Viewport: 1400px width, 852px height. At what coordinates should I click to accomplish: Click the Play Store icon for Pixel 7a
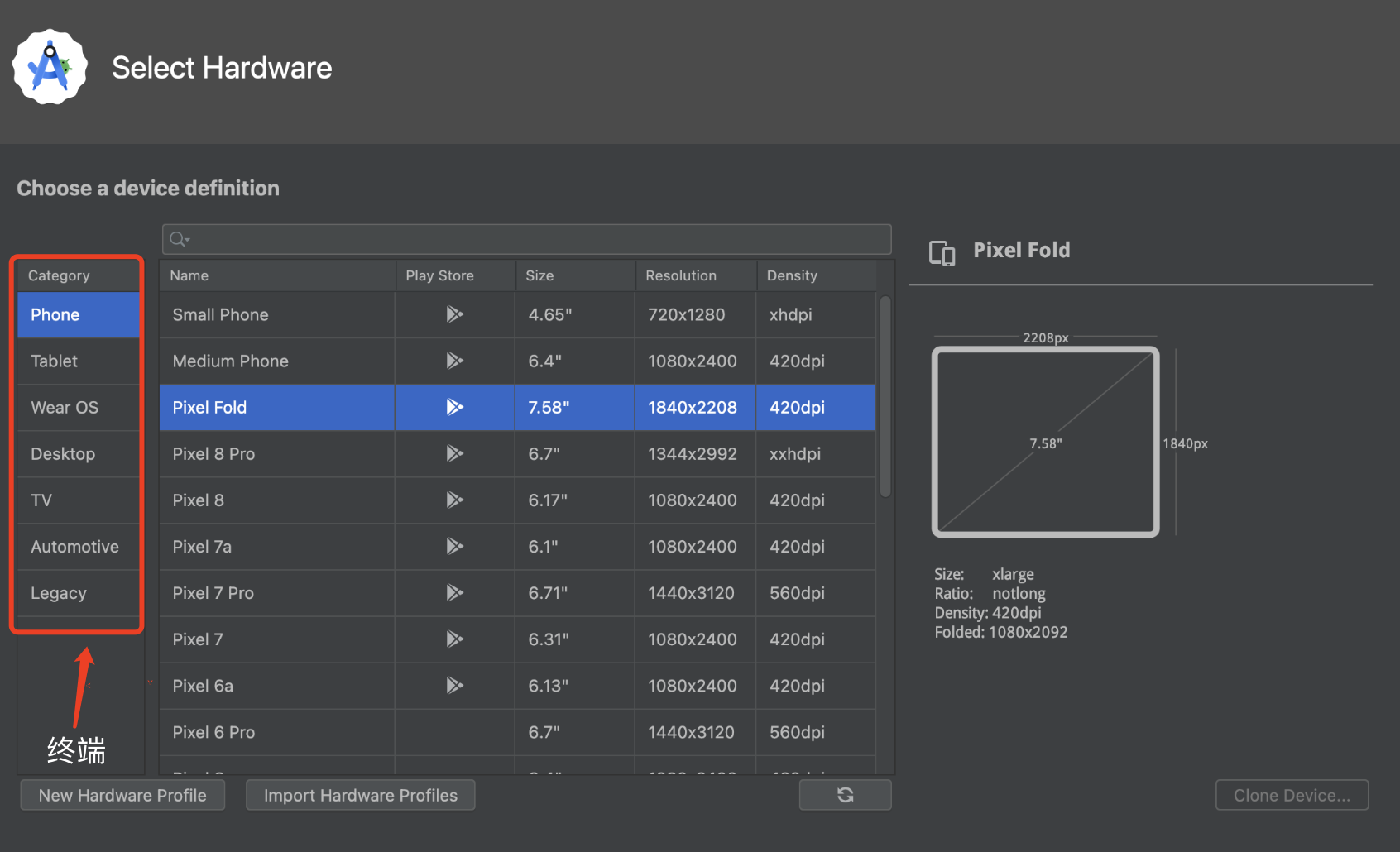click(454, 546)
